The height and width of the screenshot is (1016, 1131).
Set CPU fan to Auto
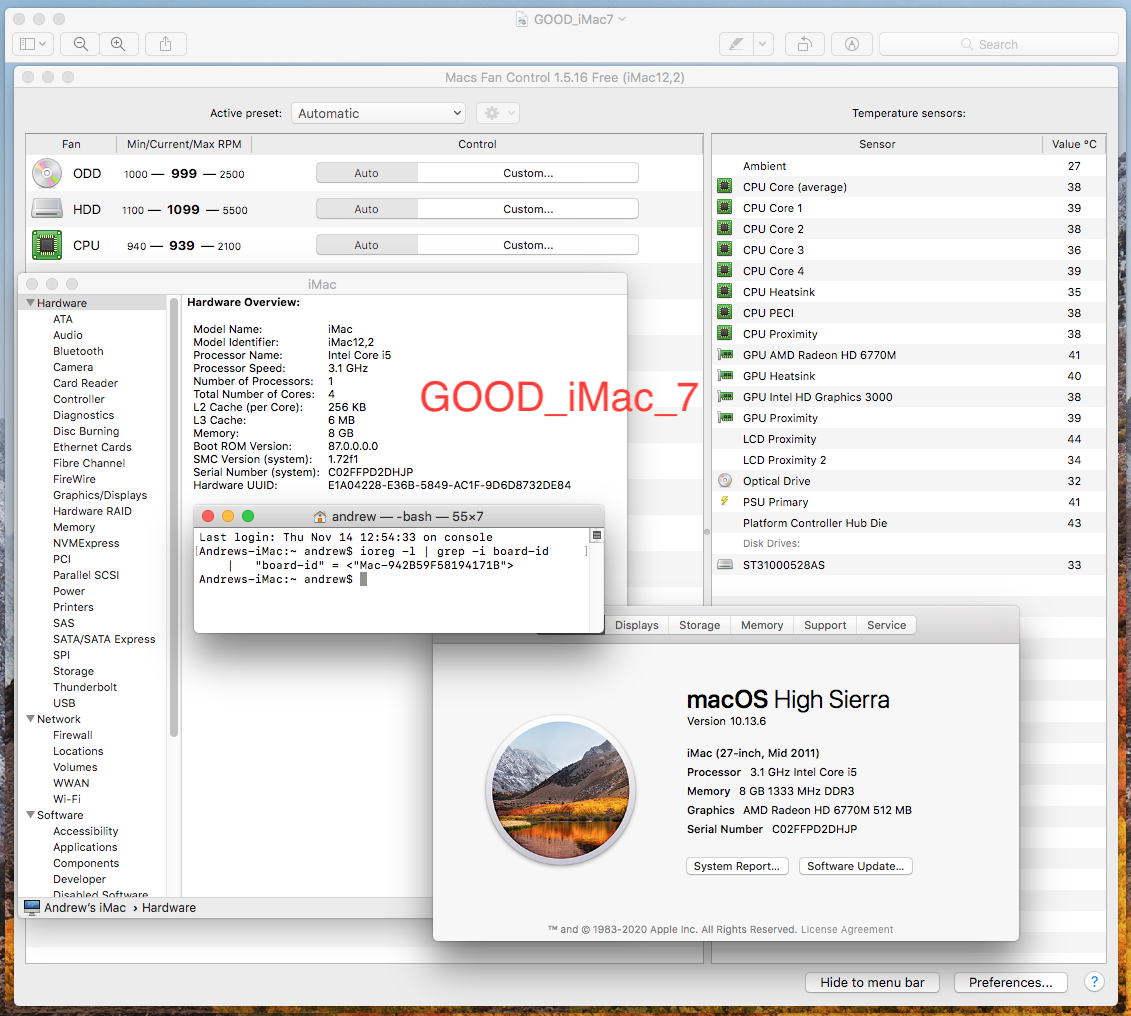click(366, 245)
